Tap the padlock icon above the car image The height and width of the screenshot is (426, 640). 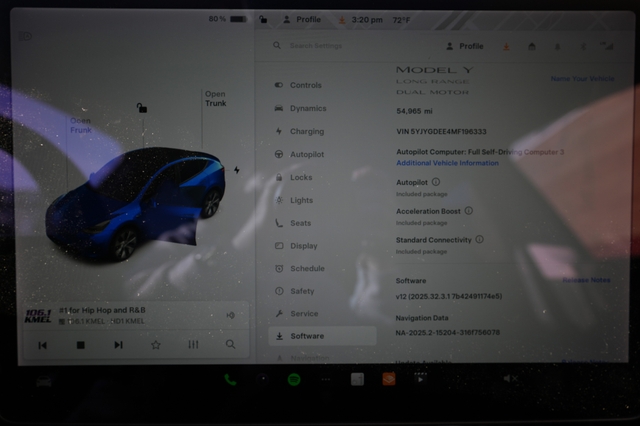(x=142, y=108)
